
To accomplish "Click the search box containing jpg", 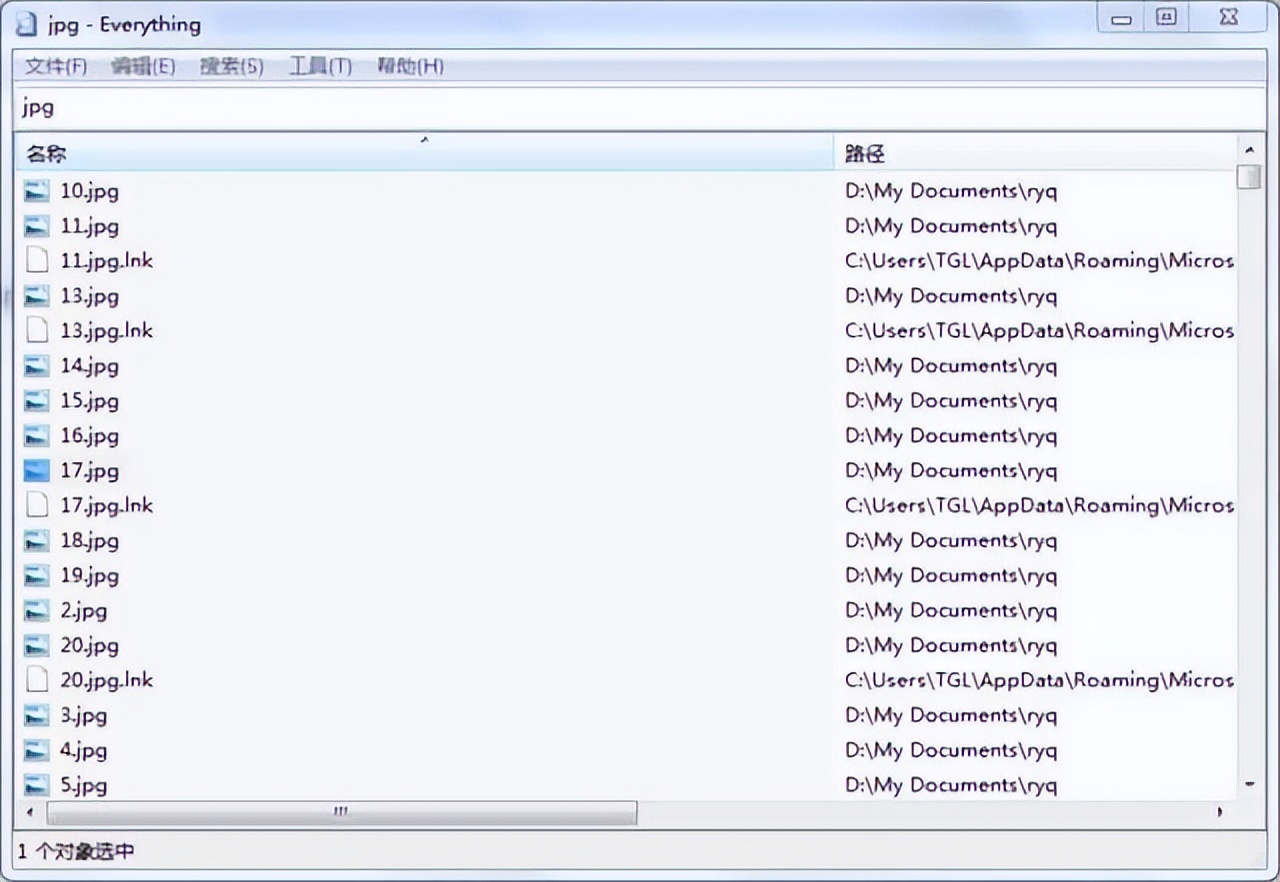I will [640, 107].
